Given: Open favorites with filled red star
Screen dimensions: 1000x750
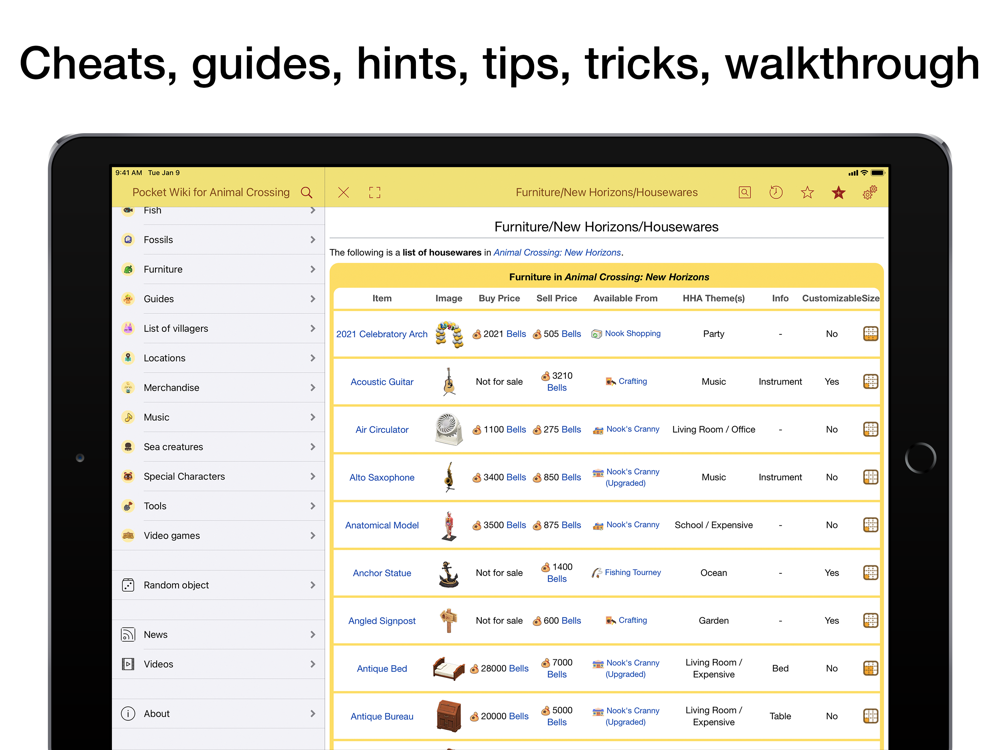Looking at the screenshot, I should point(839,193).
